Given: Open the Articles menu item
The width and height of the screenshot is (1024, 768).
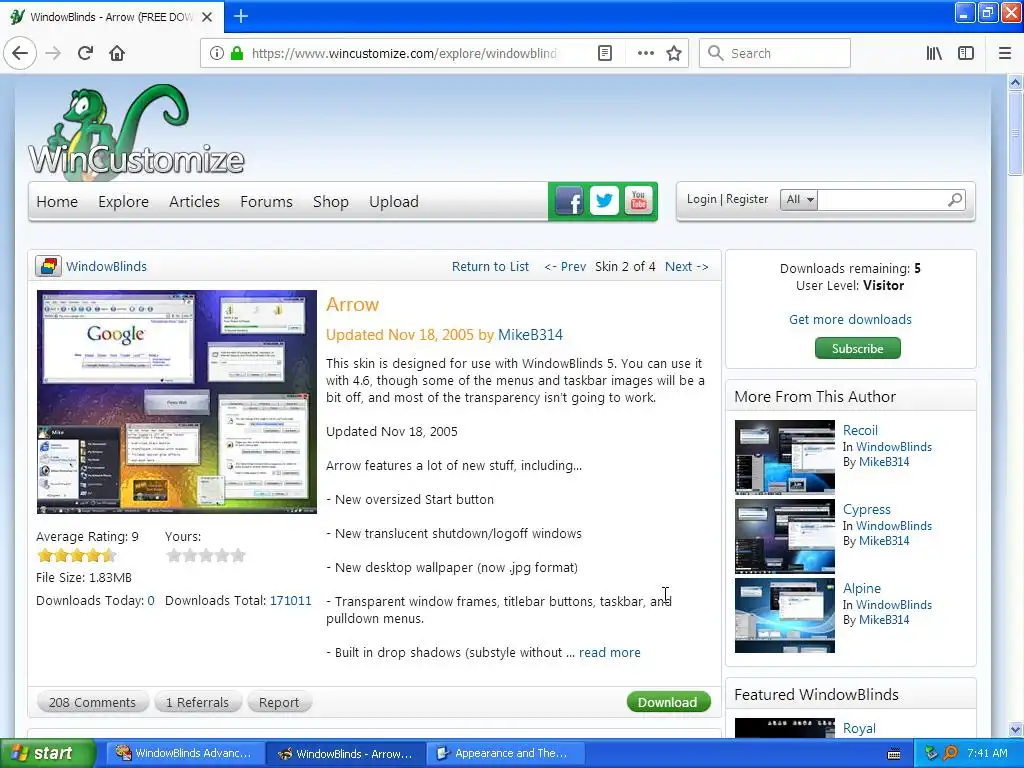Looking at the screenshot, I should [194, 202].
